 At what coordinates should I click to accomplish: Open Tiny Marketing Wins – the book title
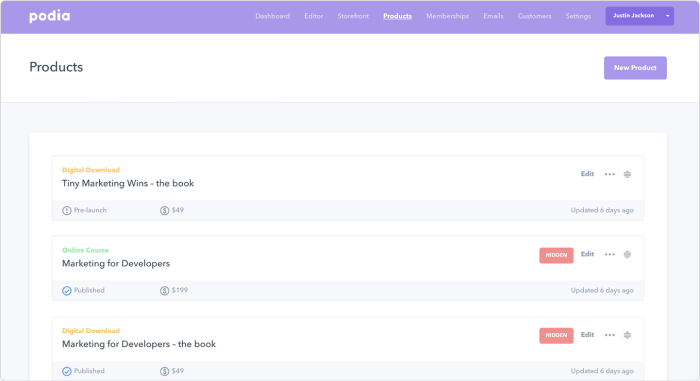(128, 184)
